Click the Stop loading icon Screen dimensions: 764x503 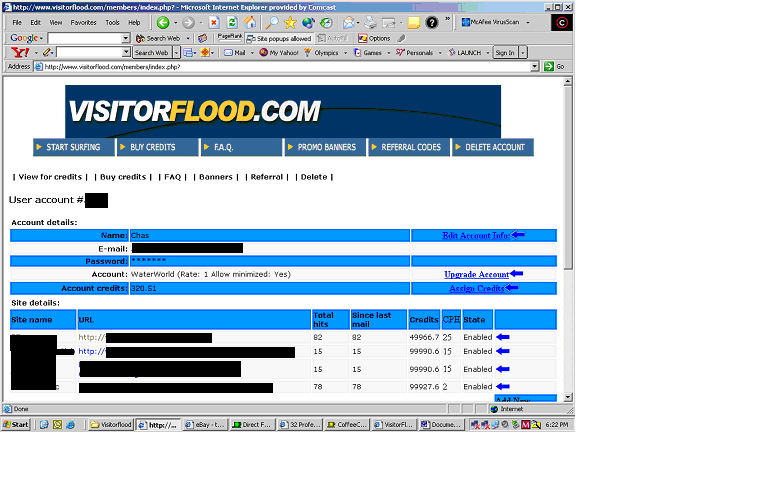pyautogui.click(x=214, y=22)
